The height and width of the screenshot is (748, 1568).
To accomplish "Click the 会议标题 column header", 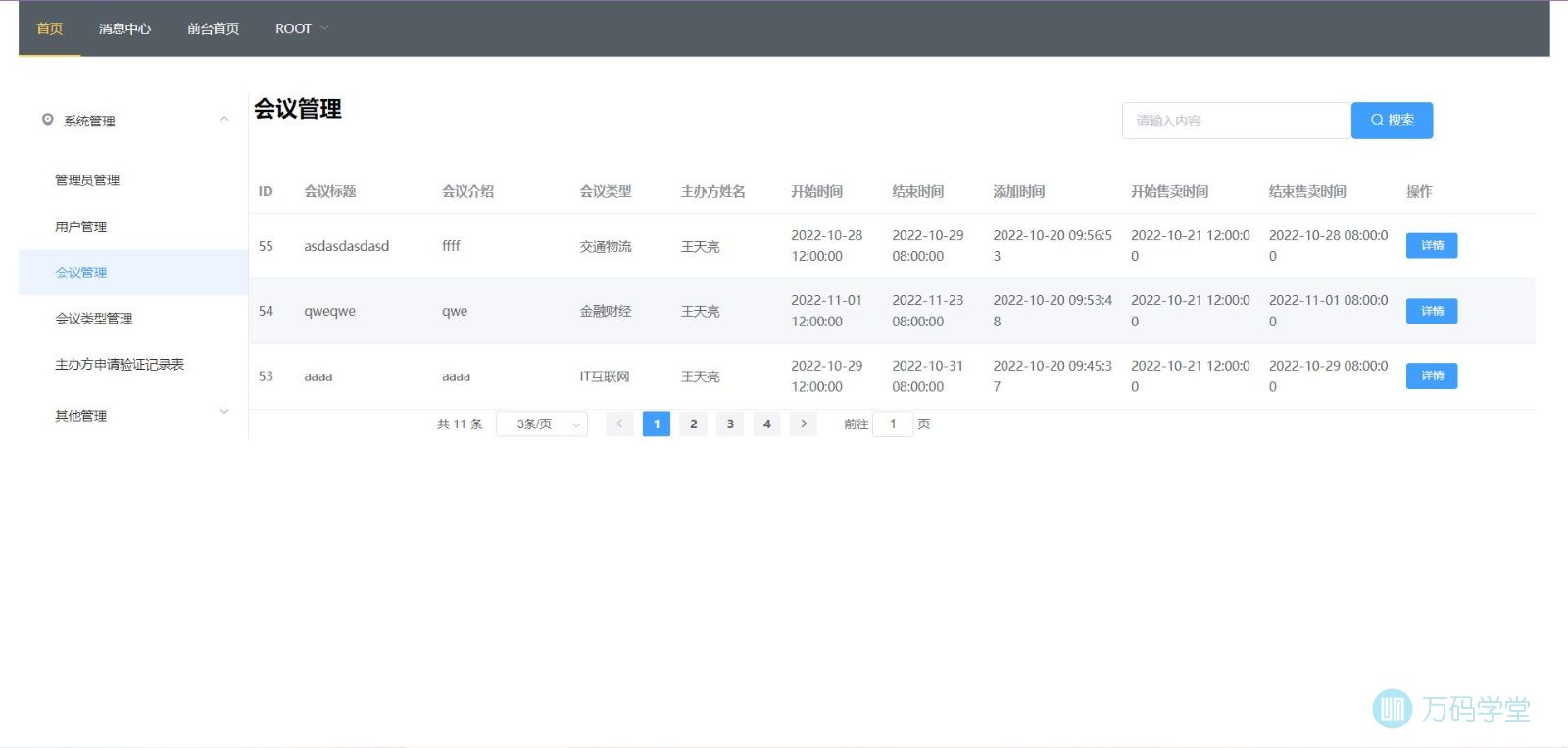I will pyautogui.click(x=330, y=191).
